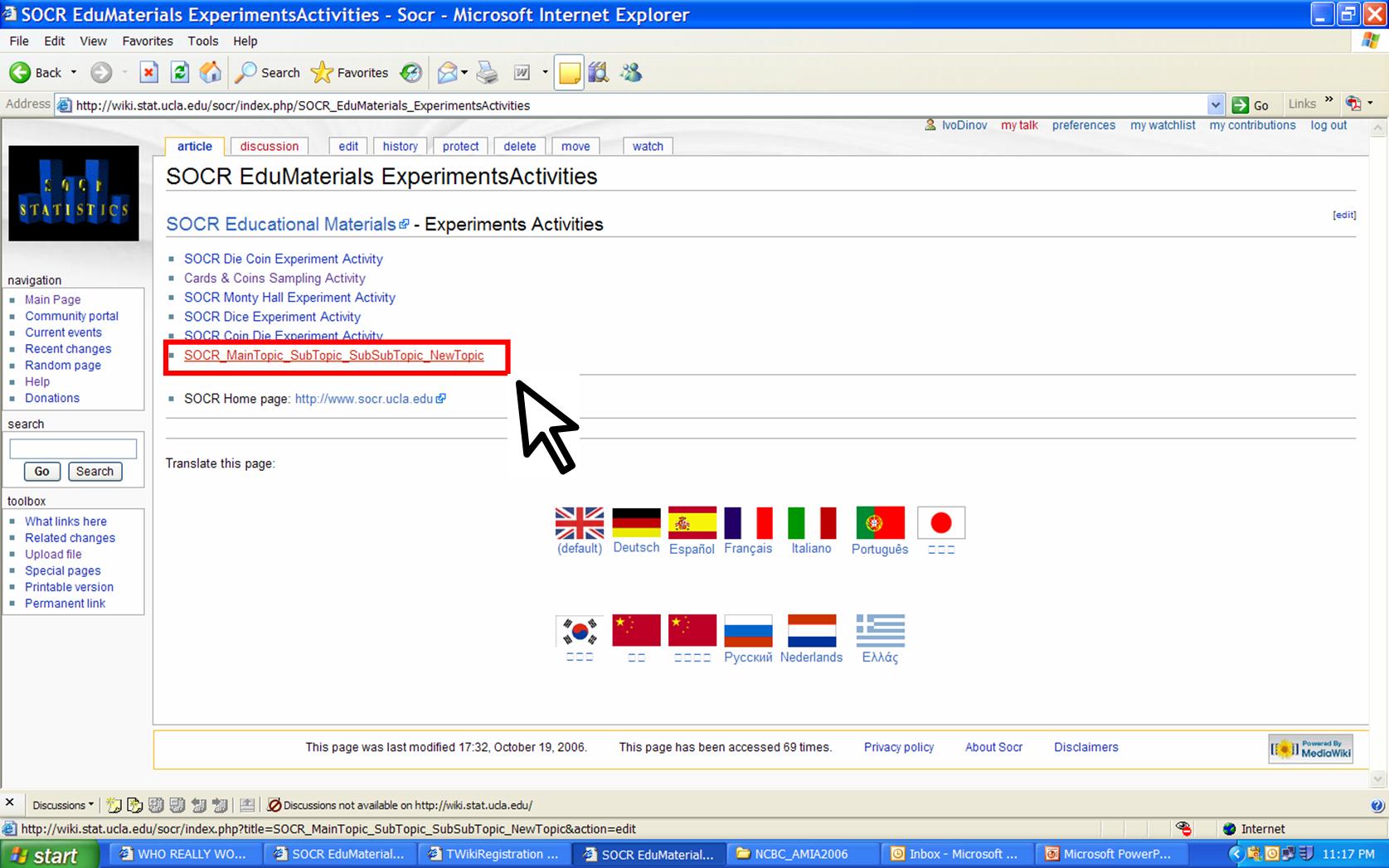Screen dimensions: 1389x868
Task: Open the history tab of the article
Action: [400, 147]
